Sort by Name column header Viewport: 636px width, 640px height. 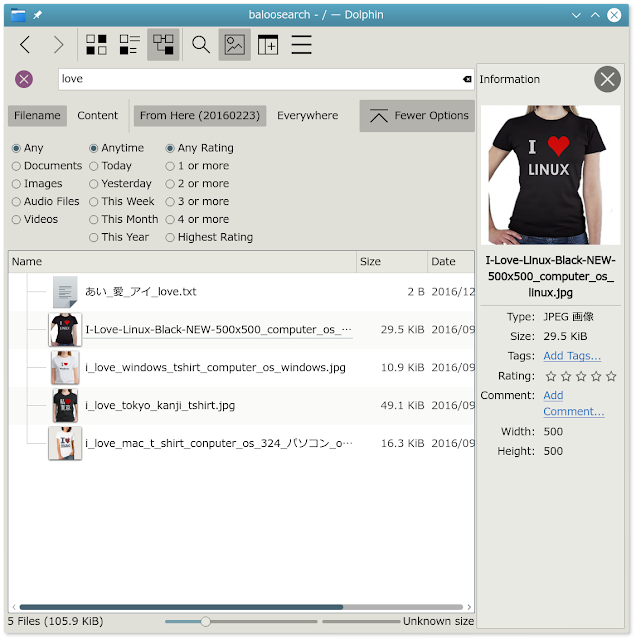tap(182, 262)
